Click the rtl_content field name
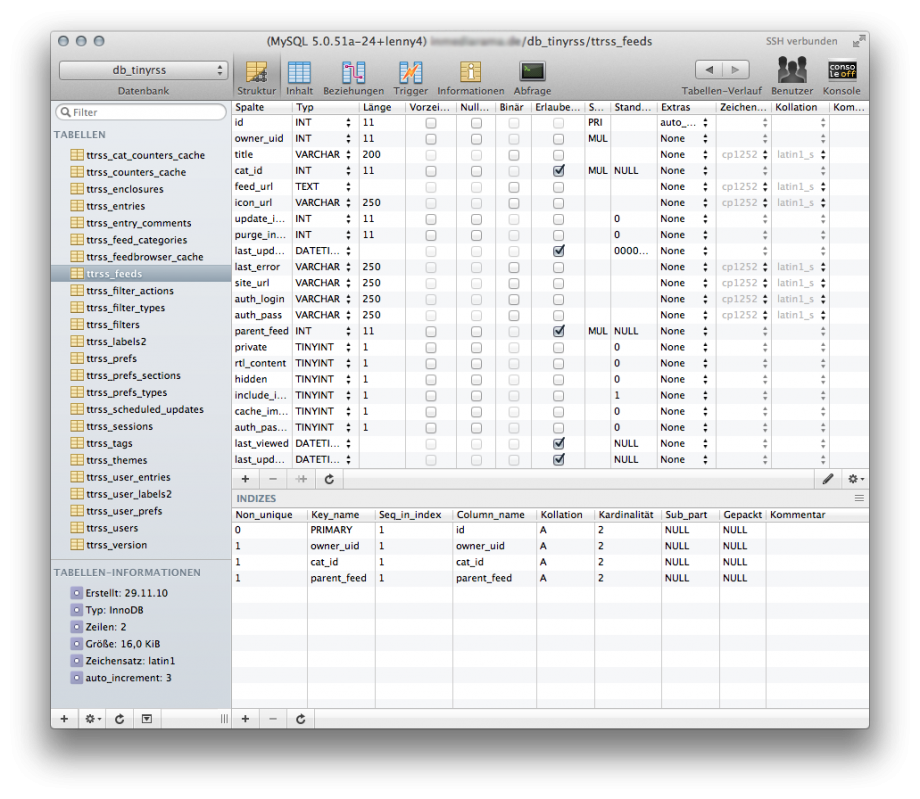Viewport: 920px width, 799px height. pos(261,364)
